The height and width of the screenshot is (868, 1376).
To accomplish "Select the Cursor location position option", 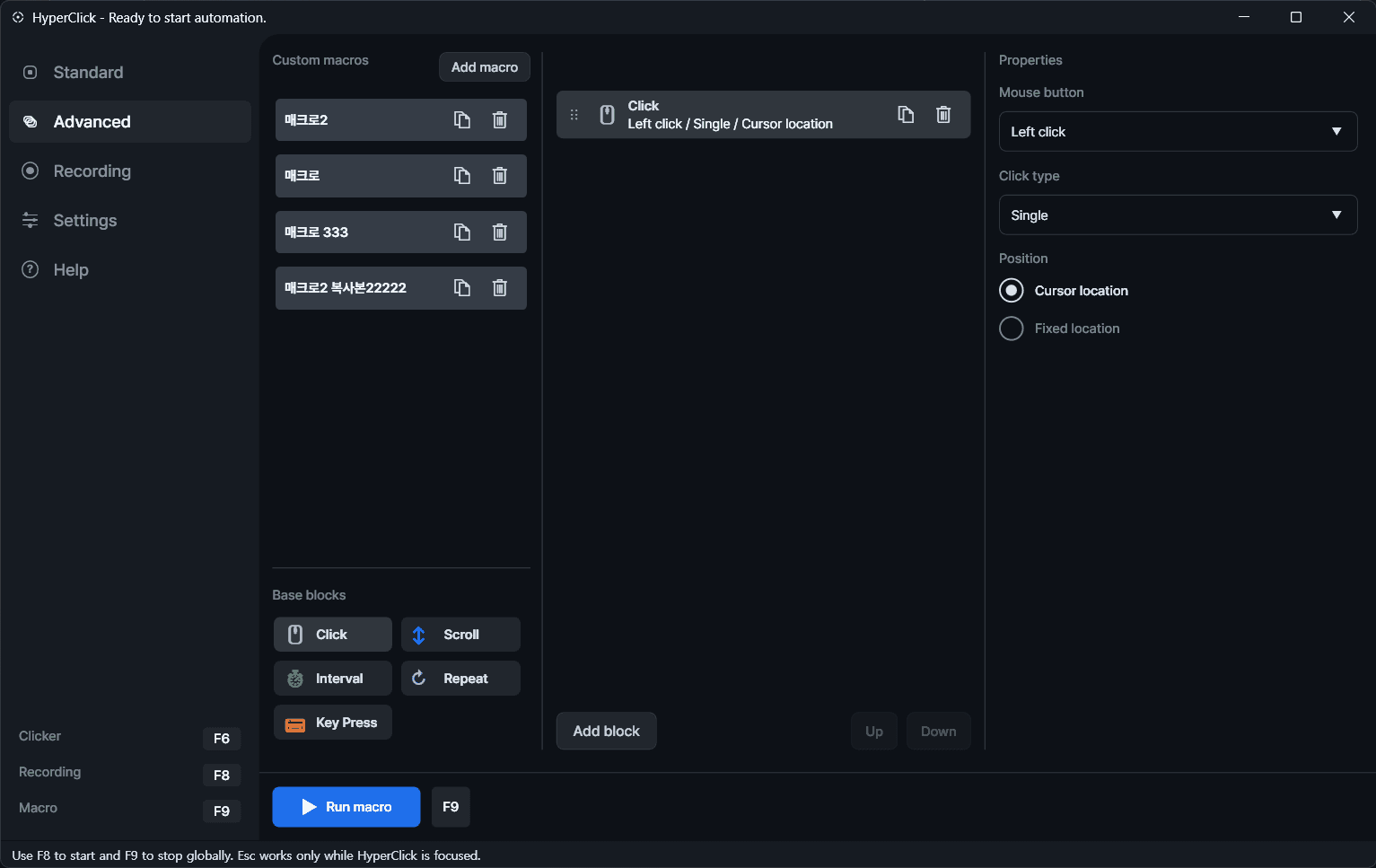I will coord(1011,290).
